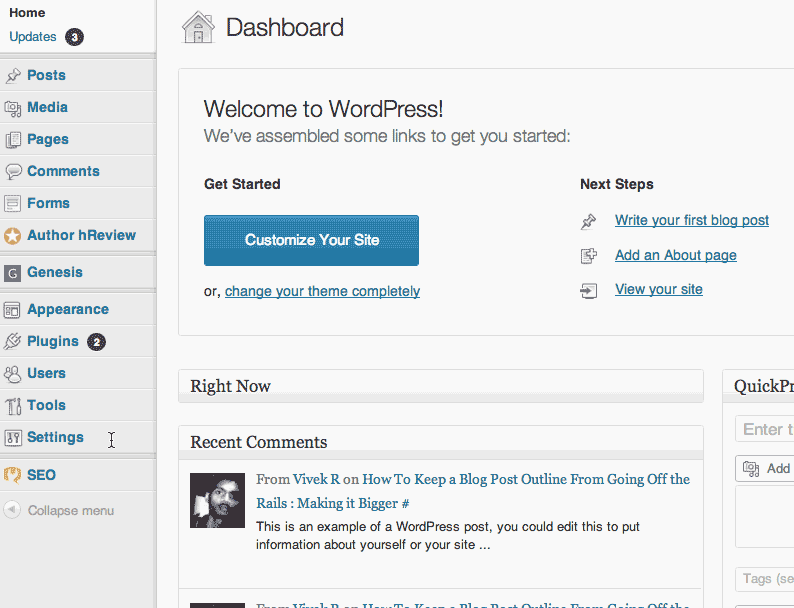Open the Tools menu
The width and height of the screenshot is (794, 608).
point(47,405)
